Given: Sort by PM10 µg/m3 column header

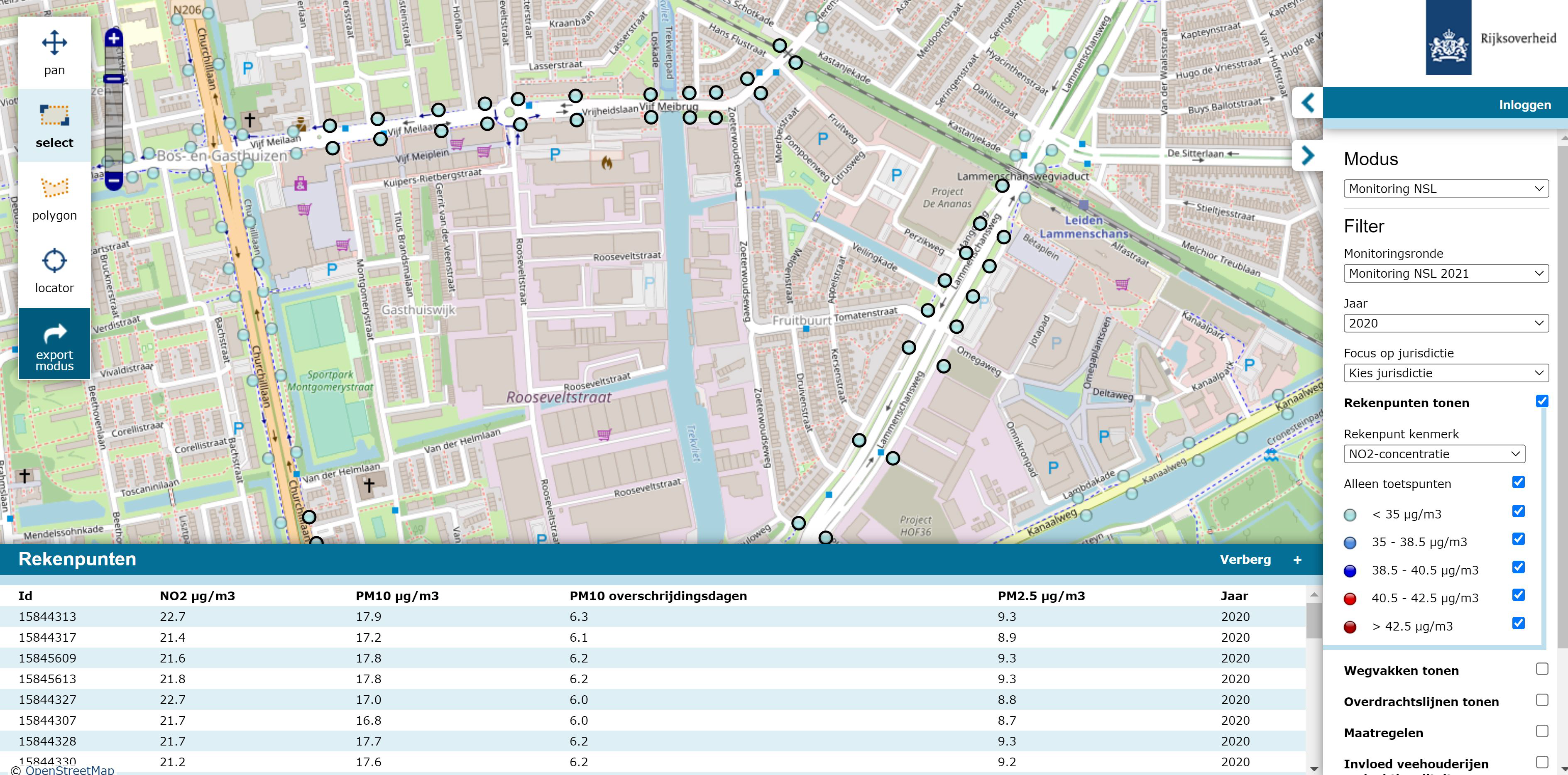Looking at the screenshot, I should click(x=397, y=596).
